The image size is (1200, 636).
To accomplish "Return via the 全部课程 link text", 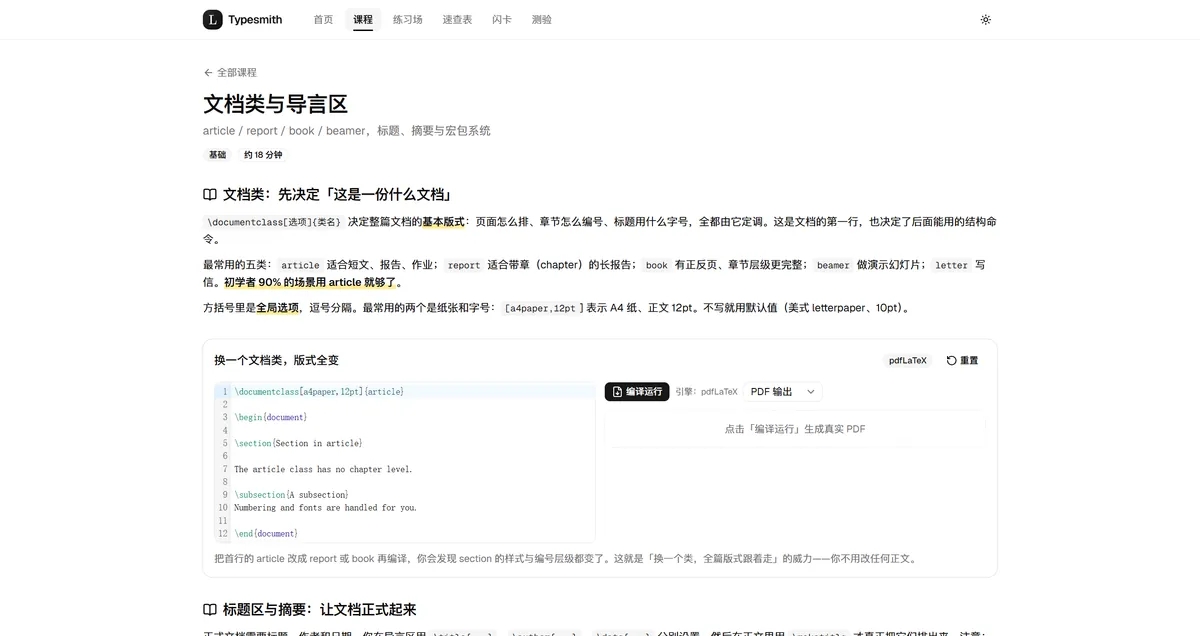I will pos(237,72).
